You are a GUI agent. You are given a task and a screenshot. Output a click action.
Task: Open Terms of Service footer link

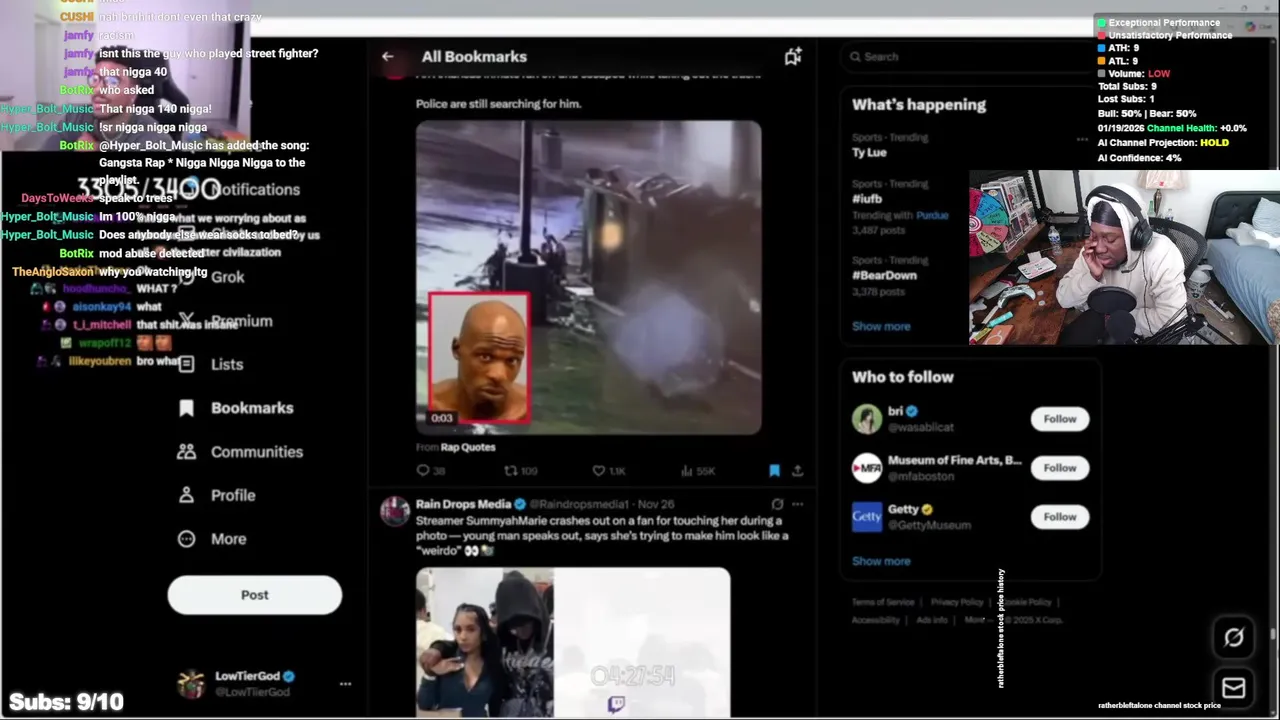pos(883,602)
